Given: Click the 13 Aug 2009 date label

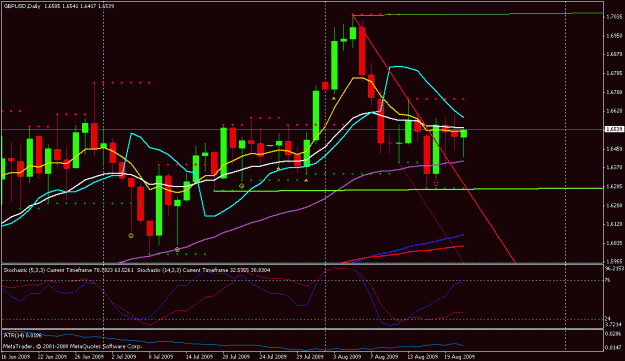Looking at the screenshot, I should pyautogui.click(x=422, y=357).
